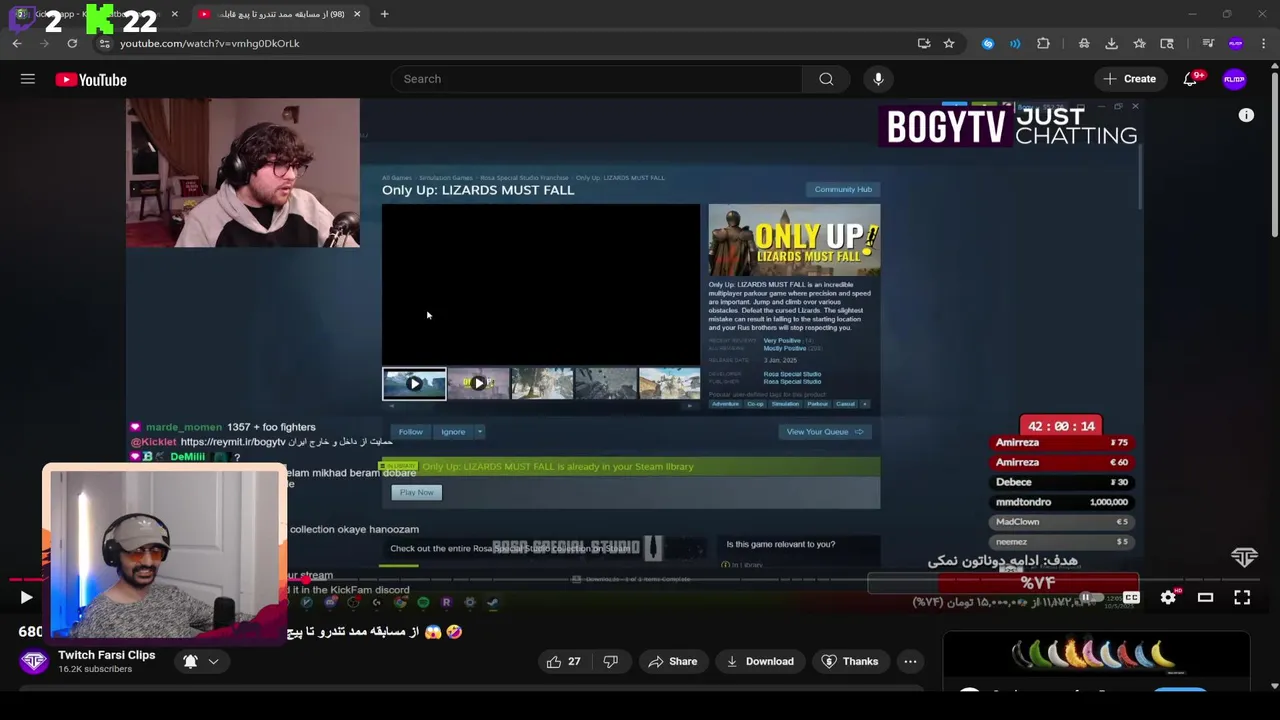The image size is (1280, 720).
Task: Go back in the browser
Action: (17, 43)
